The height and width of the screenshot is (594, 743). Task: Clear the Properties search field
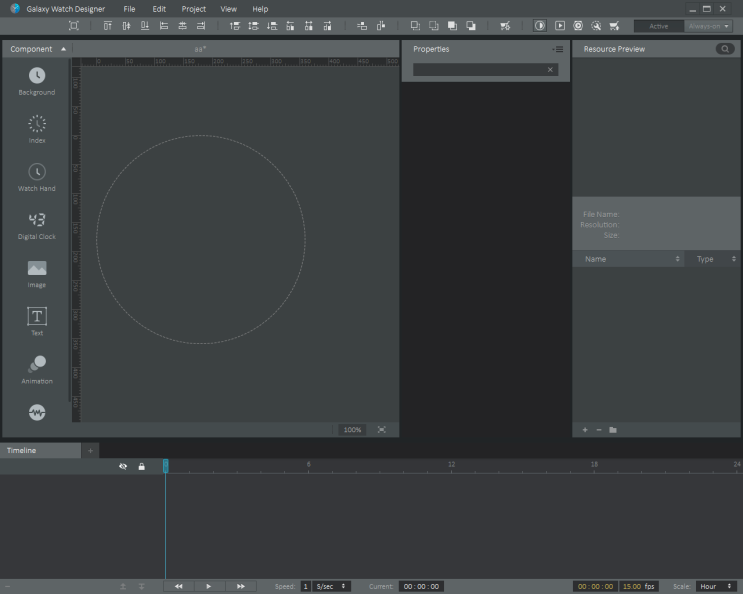pyautogui.click(x=550, y=70)
